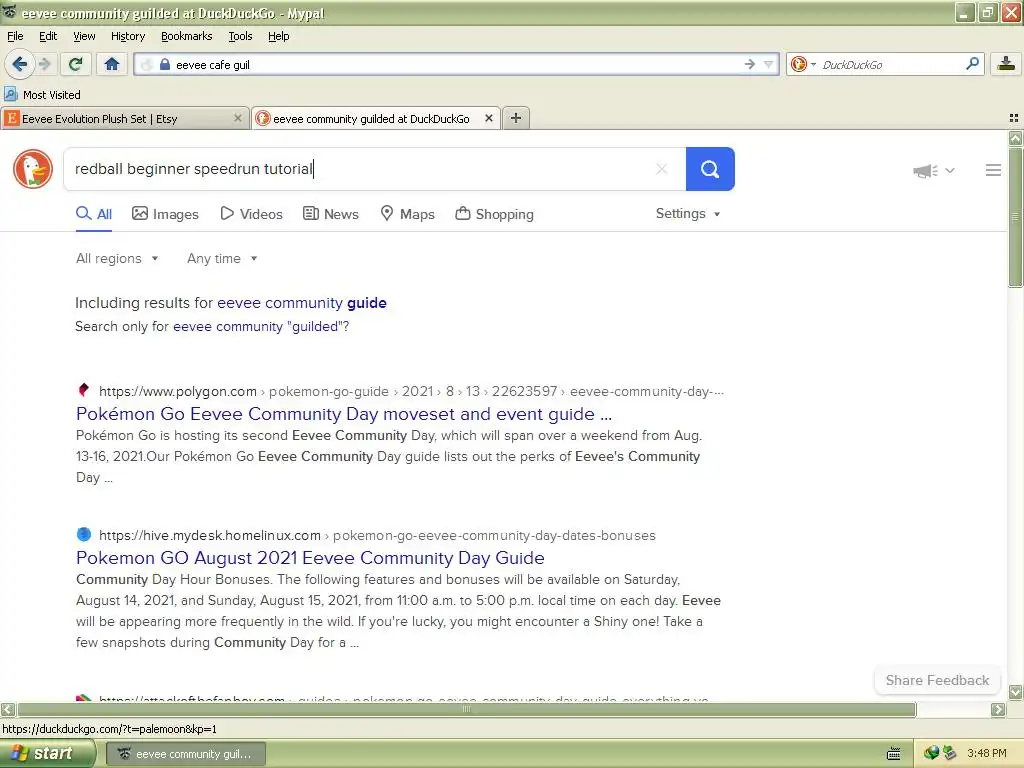Click the forward navigation arrow
The height and width of the screenshot is (768, 1024).
(x=44, y=64)
